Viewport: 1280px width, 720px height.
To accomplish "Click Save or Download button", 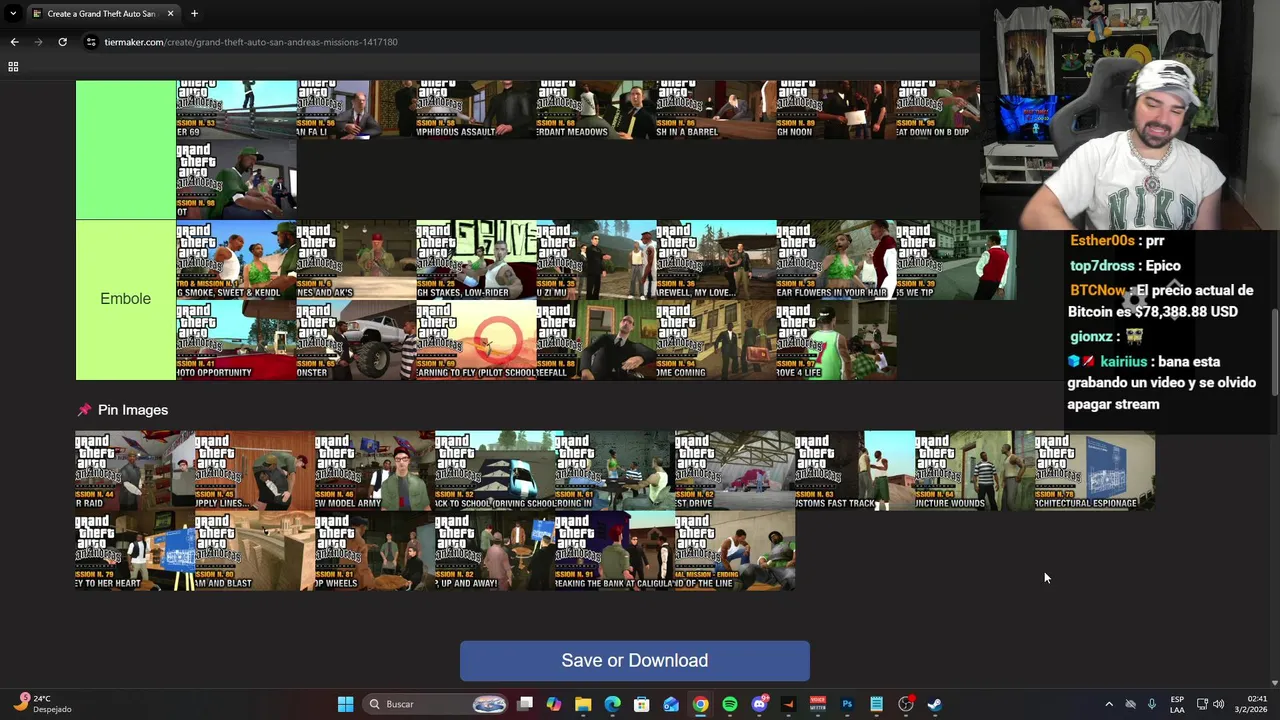I will (x=634, y=660).
